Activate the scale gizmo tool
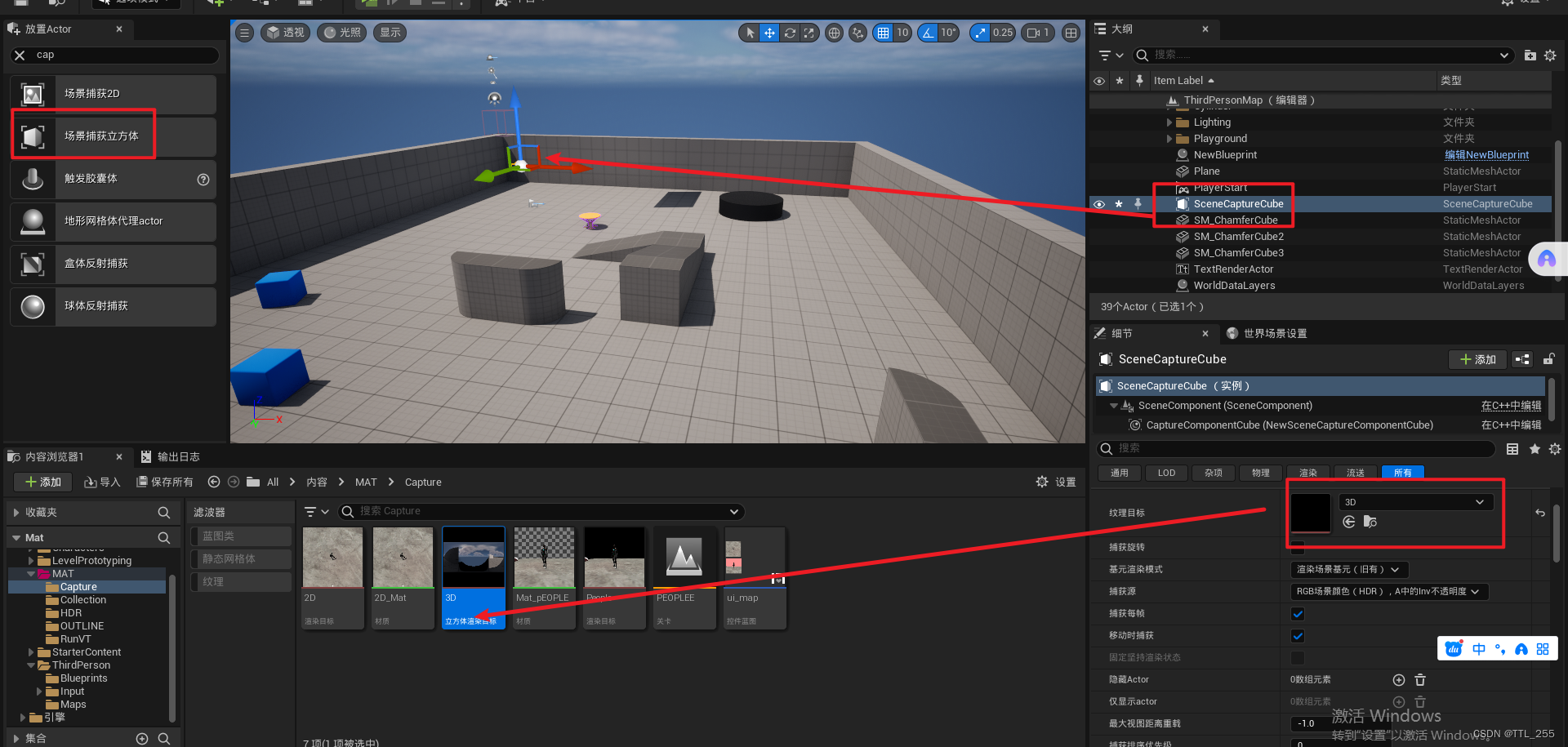The height and width of the screenshot is (747, 1568). pyautogui.click(x=808, y=33)
